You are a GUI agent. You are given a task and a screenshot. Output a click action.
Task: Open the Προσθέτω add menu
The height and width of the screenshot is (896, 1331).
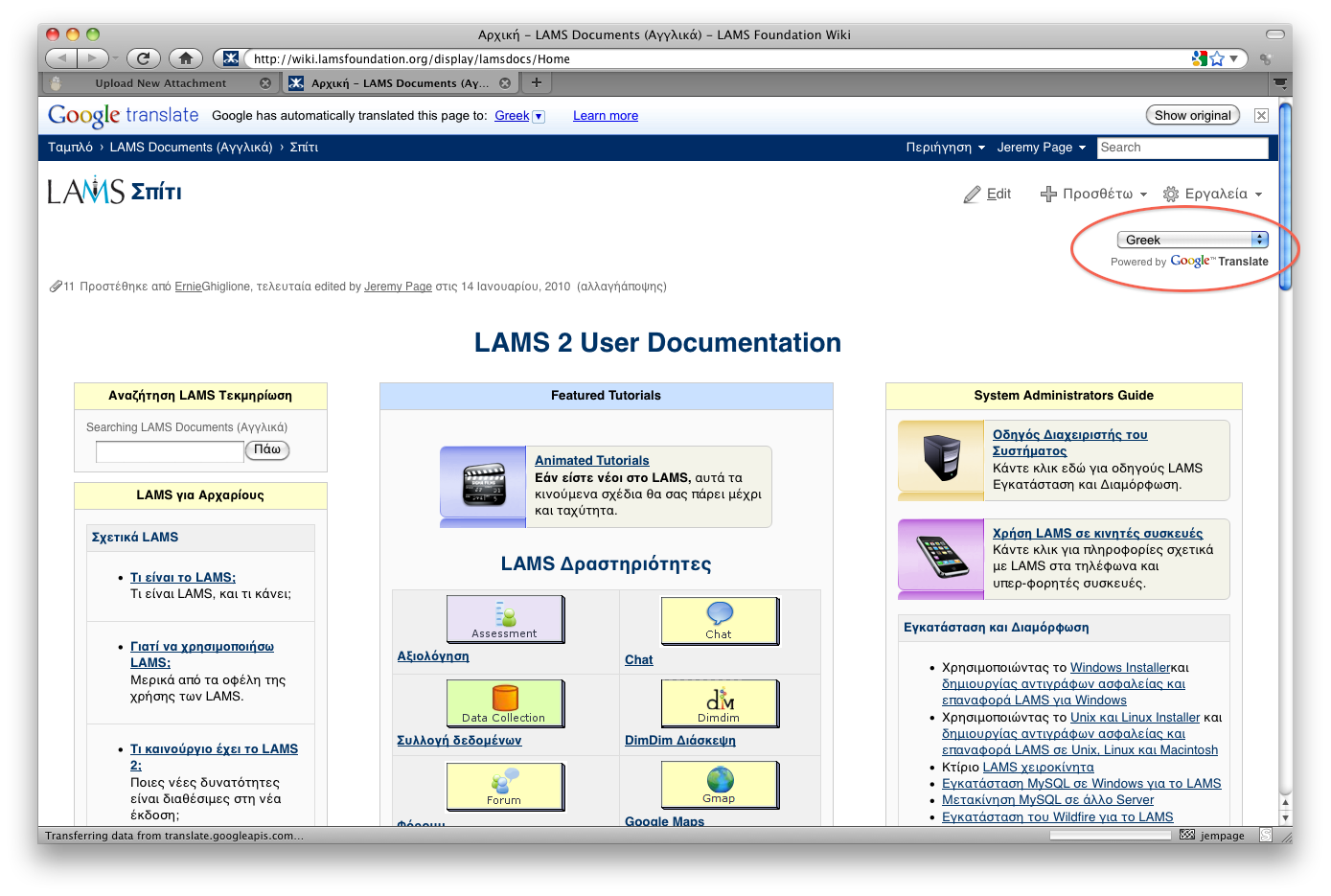pos(1093,194)
